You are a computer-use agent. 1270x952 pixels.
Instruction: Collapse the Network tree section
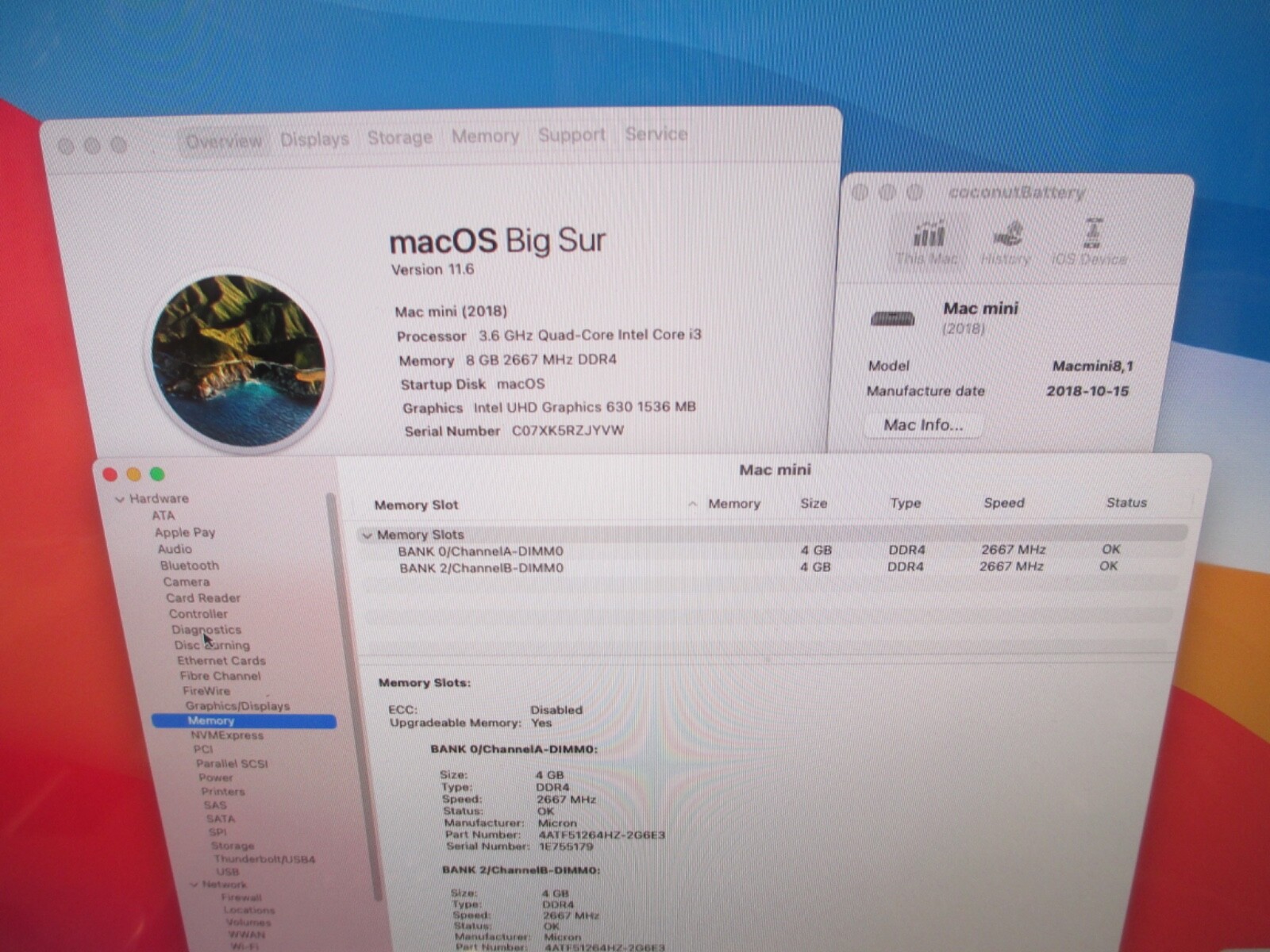(x=194, y=885)
